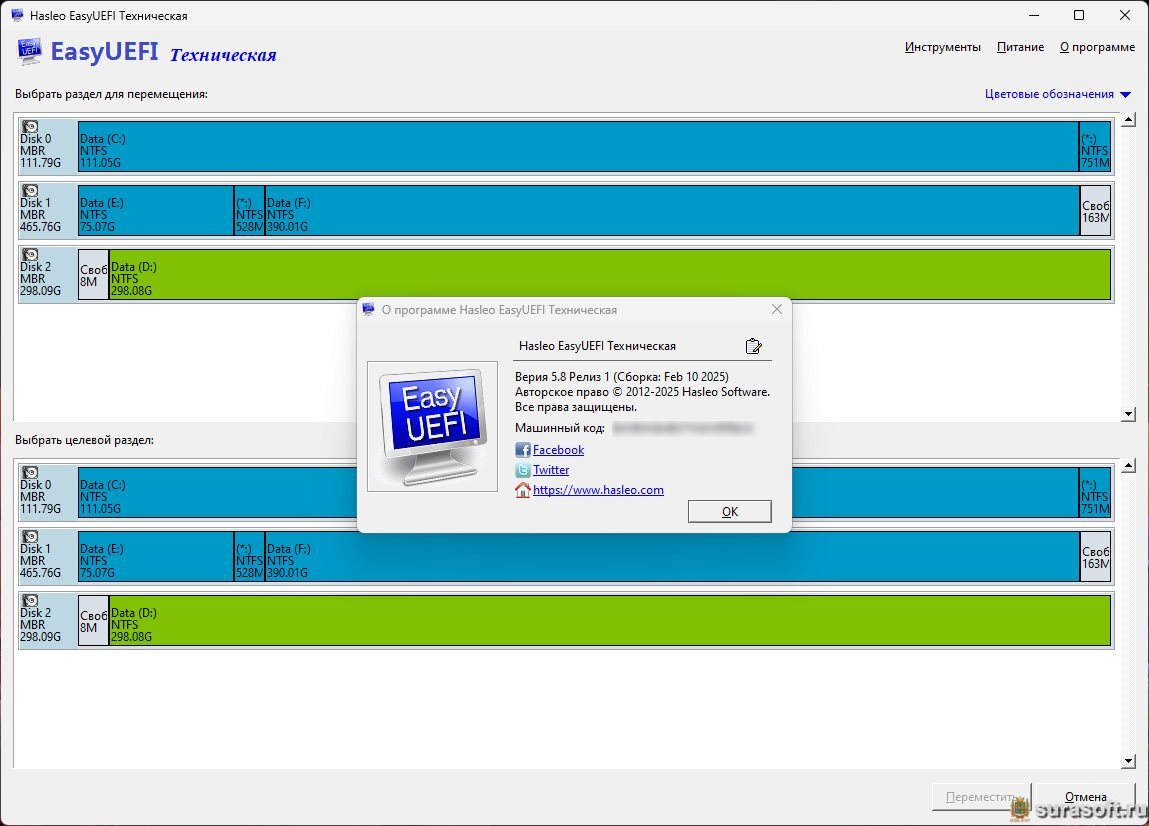1149x826 pixels.
Task: Click the Facebook icon in About dialog
Action: pyautogui.click(x=522, y=450)
